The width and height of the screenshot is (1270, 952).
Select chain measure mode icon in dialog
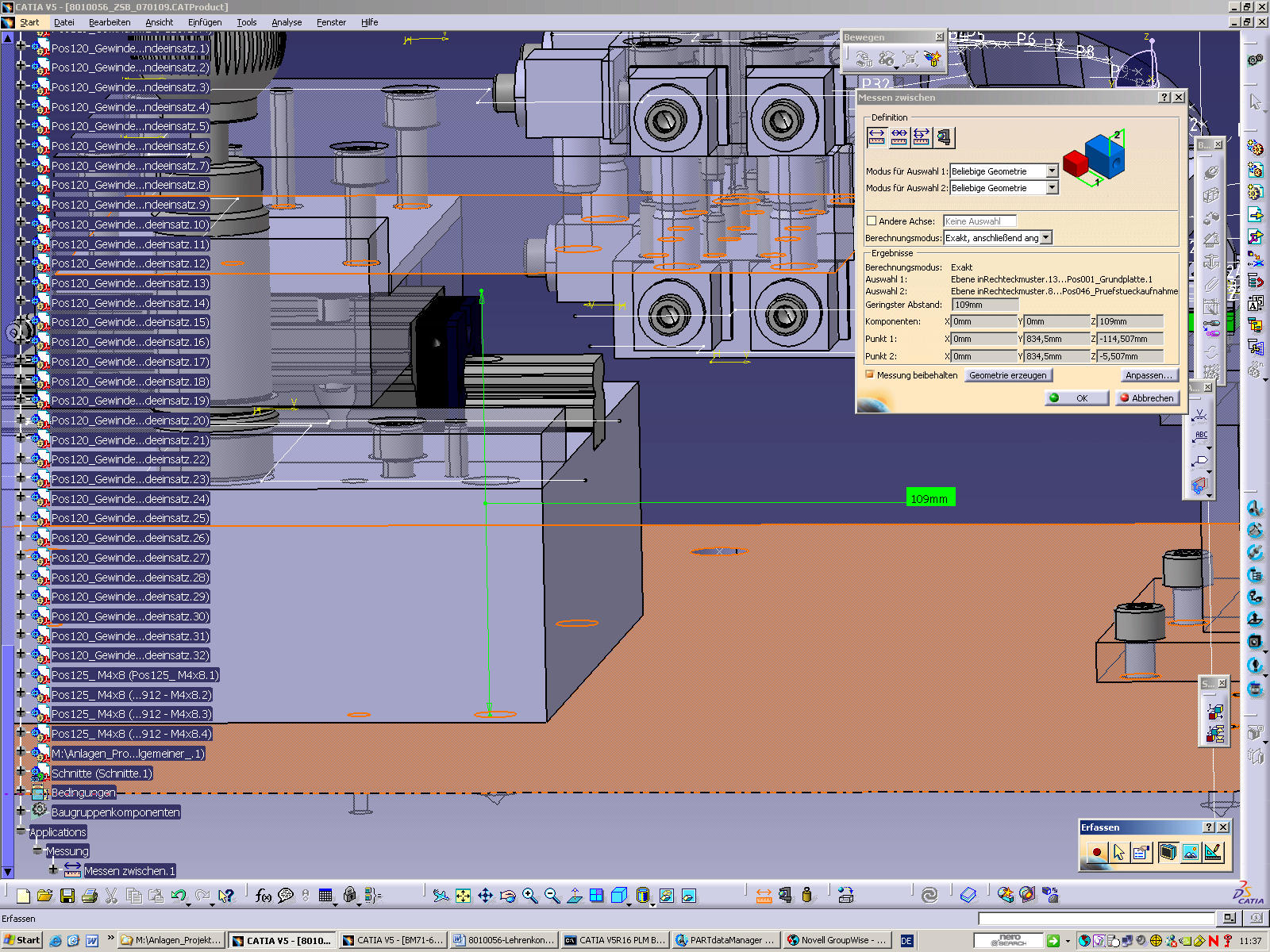pyautogui.click(x=899, y=137)
